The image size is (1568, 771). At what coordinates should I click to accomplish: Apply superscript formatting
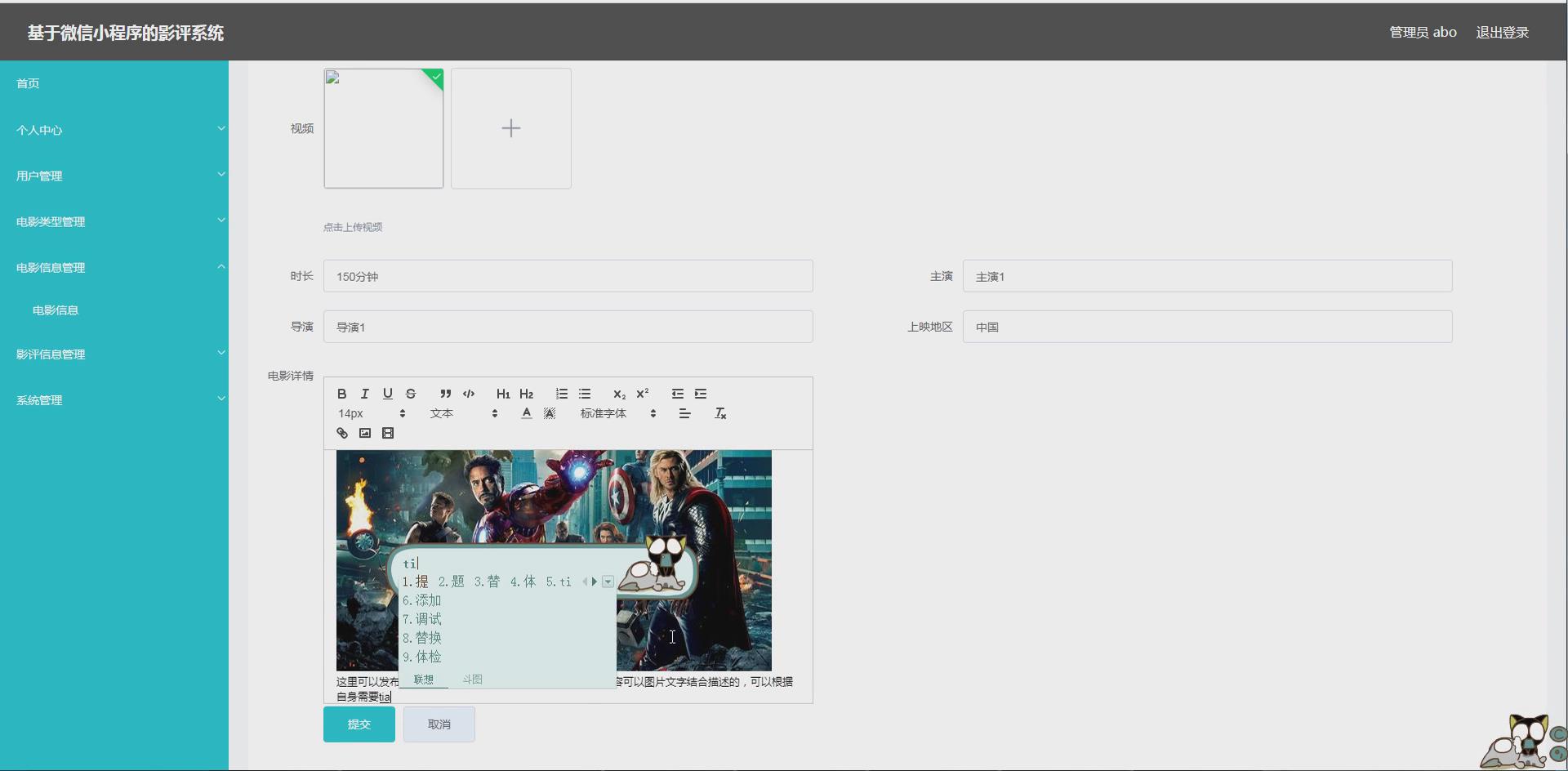click(x=642, y=394)
